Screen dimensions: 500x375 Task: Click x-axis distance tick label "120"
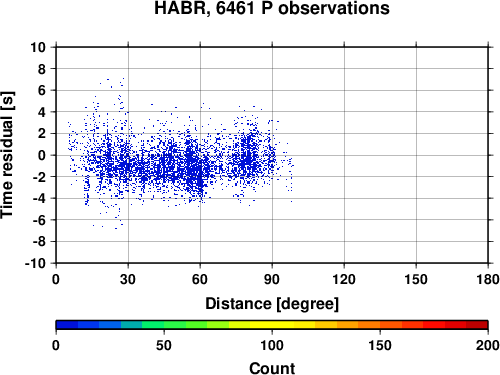coord(344,279)
